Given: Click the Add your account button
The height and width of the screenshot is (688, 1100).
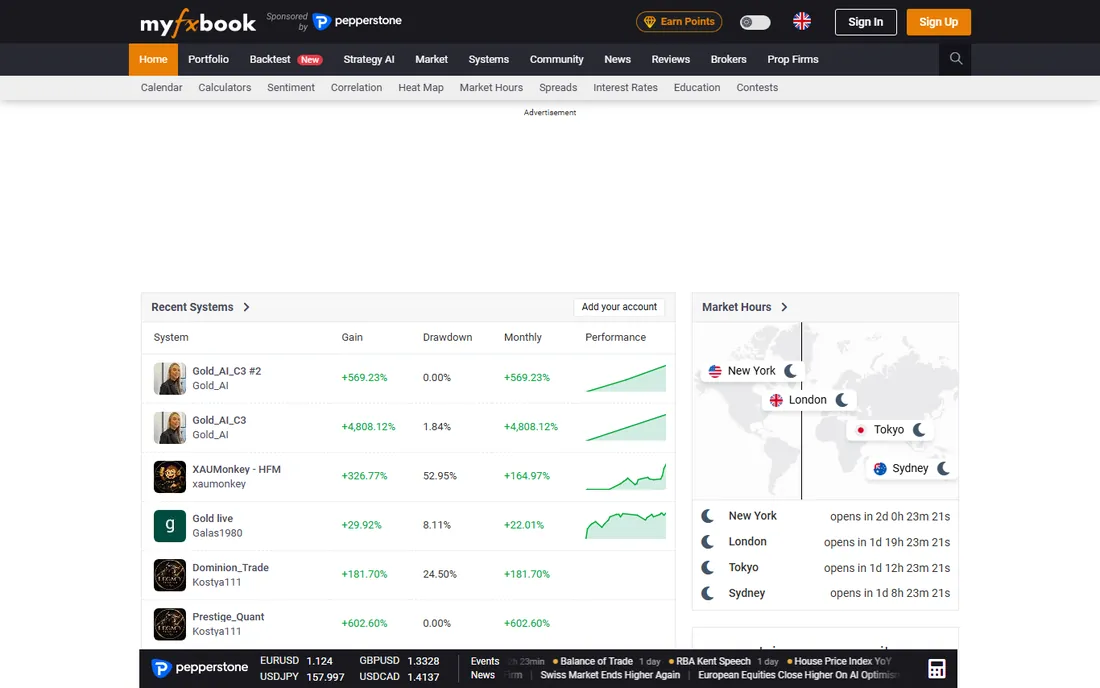Looking at the screenshot, I should coord(619,307).
